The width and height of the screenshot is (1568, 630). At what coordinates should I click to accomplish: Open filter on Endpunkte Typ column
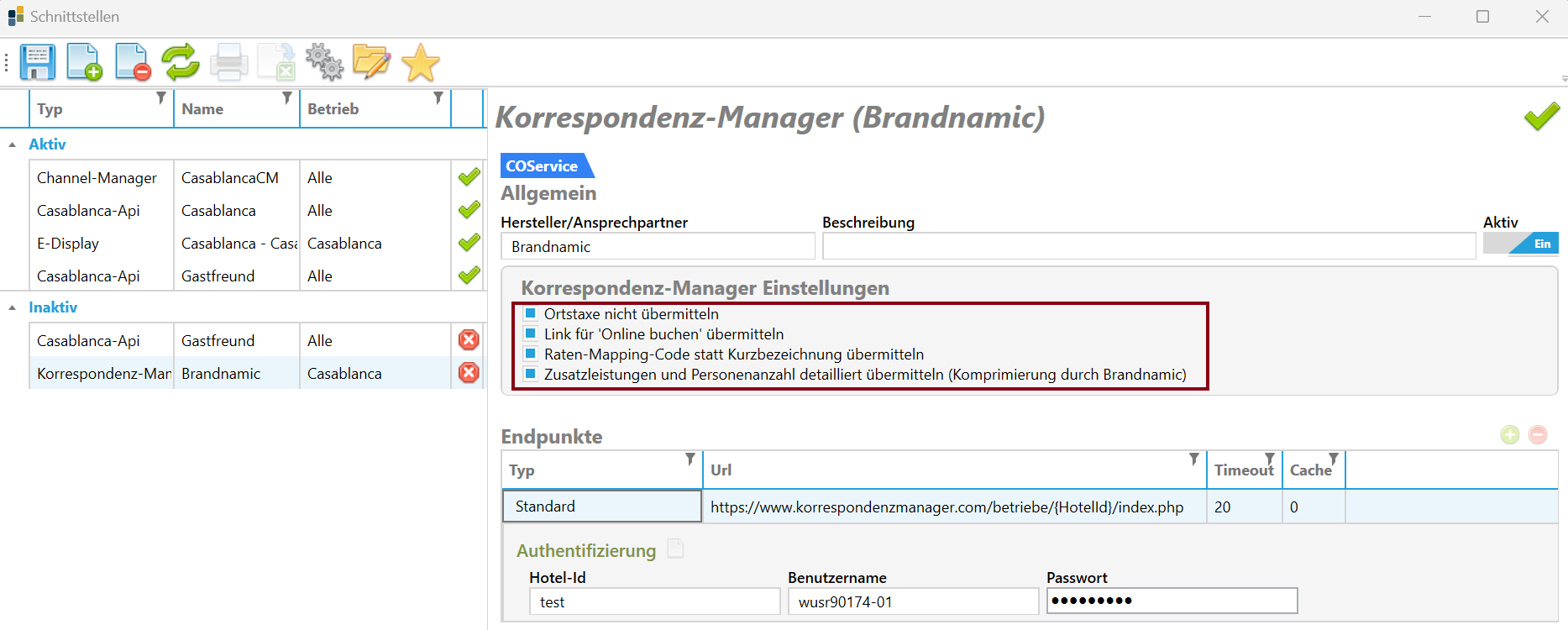(x=690, y=459)
